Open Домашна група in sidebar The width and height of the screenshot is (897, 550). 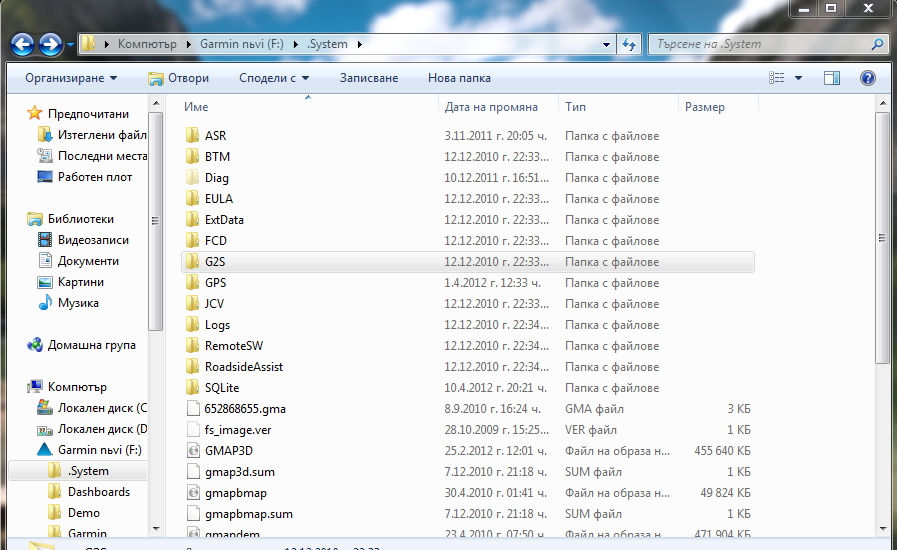point(92,345)
